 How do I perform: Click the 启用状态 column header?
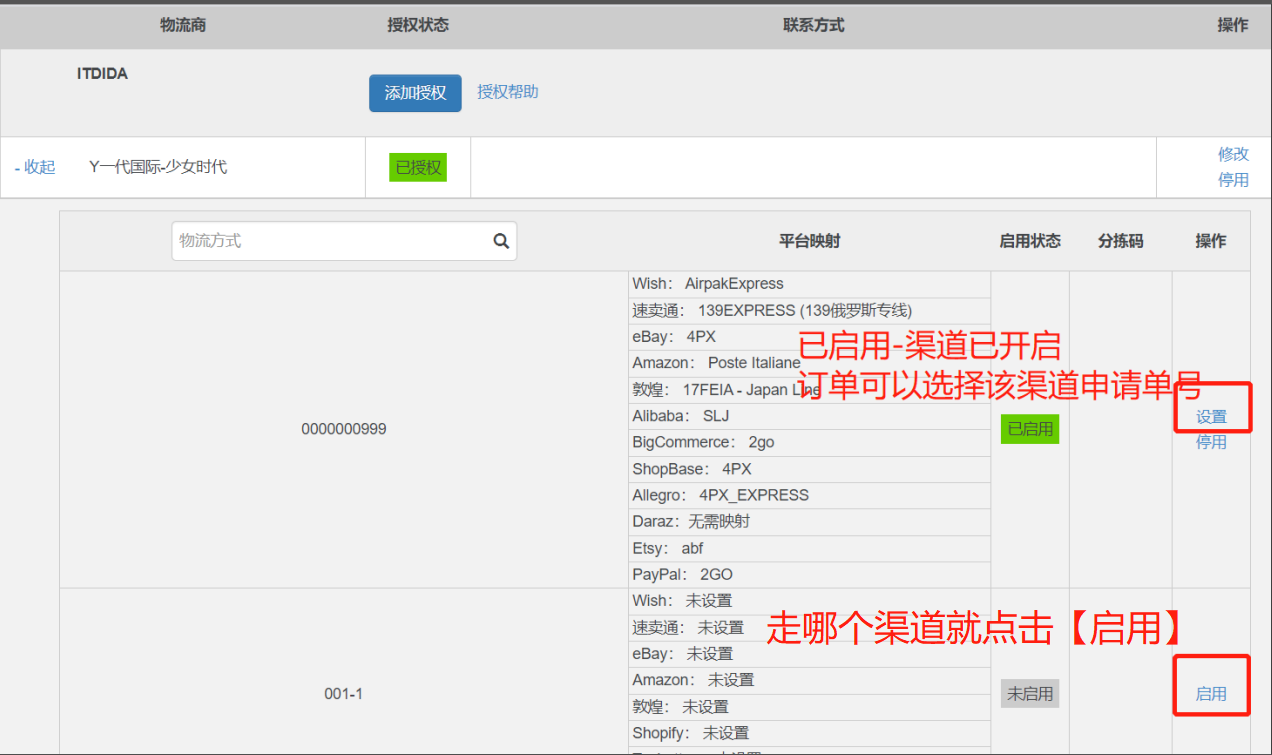pyautogui.click(x=1030, y=241)
